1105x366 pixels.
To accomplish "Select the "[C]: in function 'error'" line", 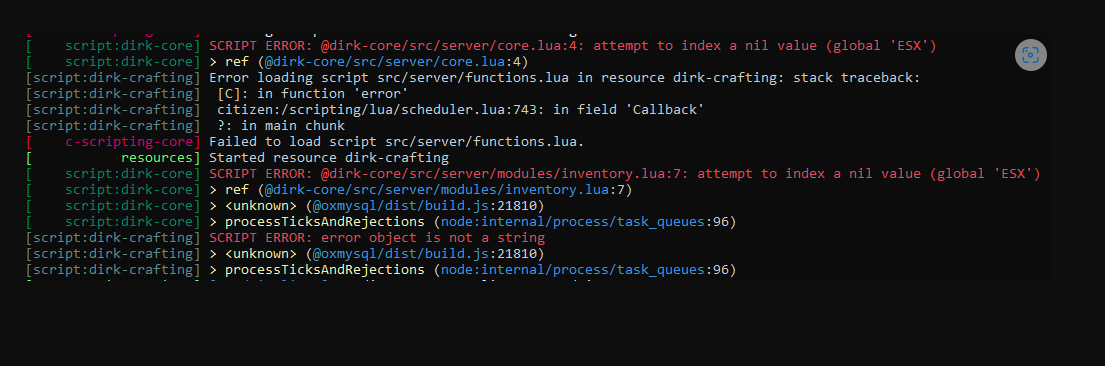I will [313, 94].
